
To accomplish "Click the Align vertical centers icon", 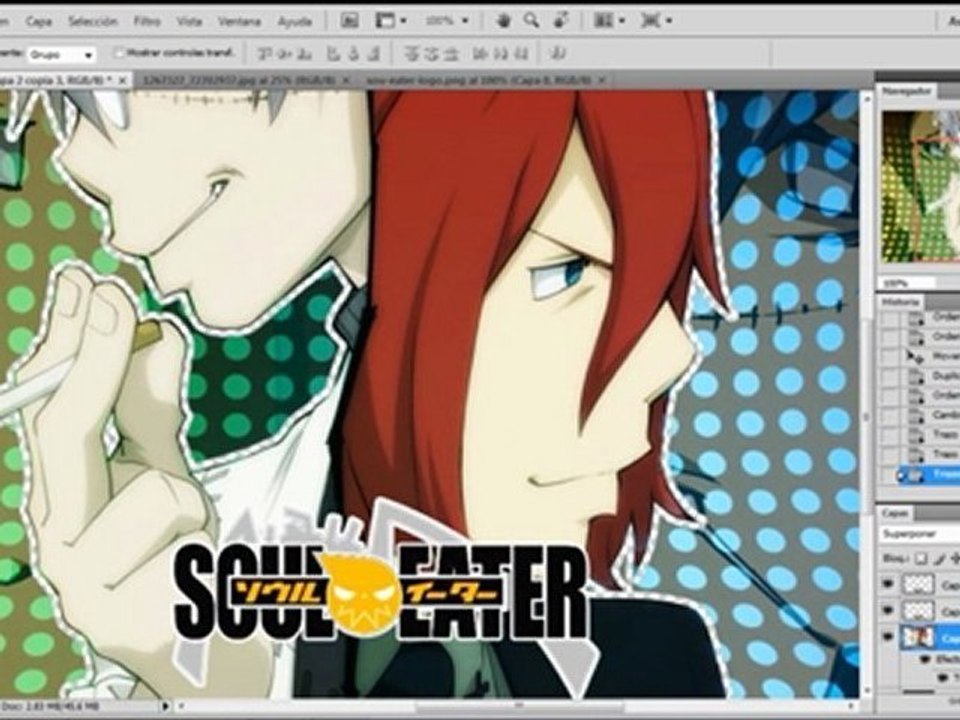I will [284, 54].
